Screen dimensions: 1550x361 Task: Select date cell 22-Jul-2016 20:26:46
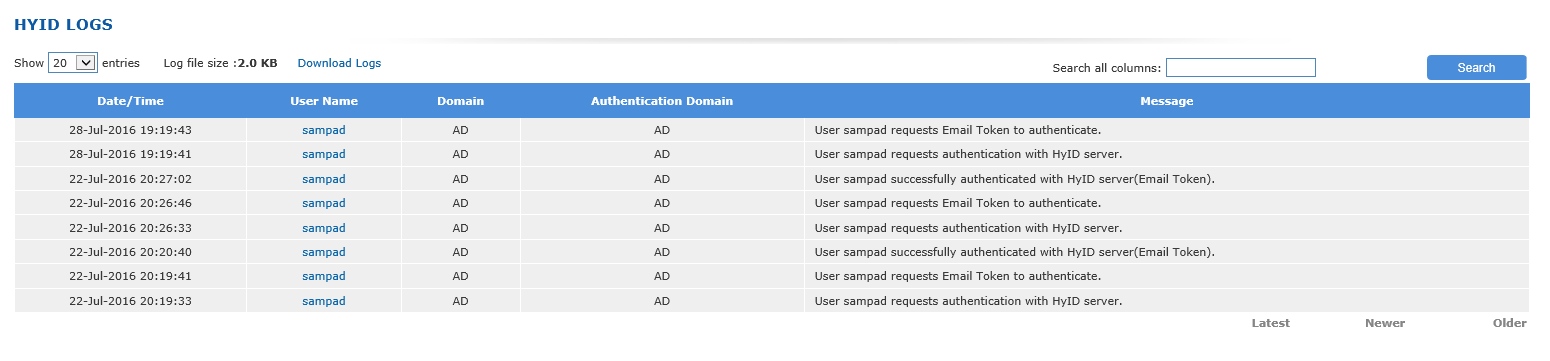(130, 203)
